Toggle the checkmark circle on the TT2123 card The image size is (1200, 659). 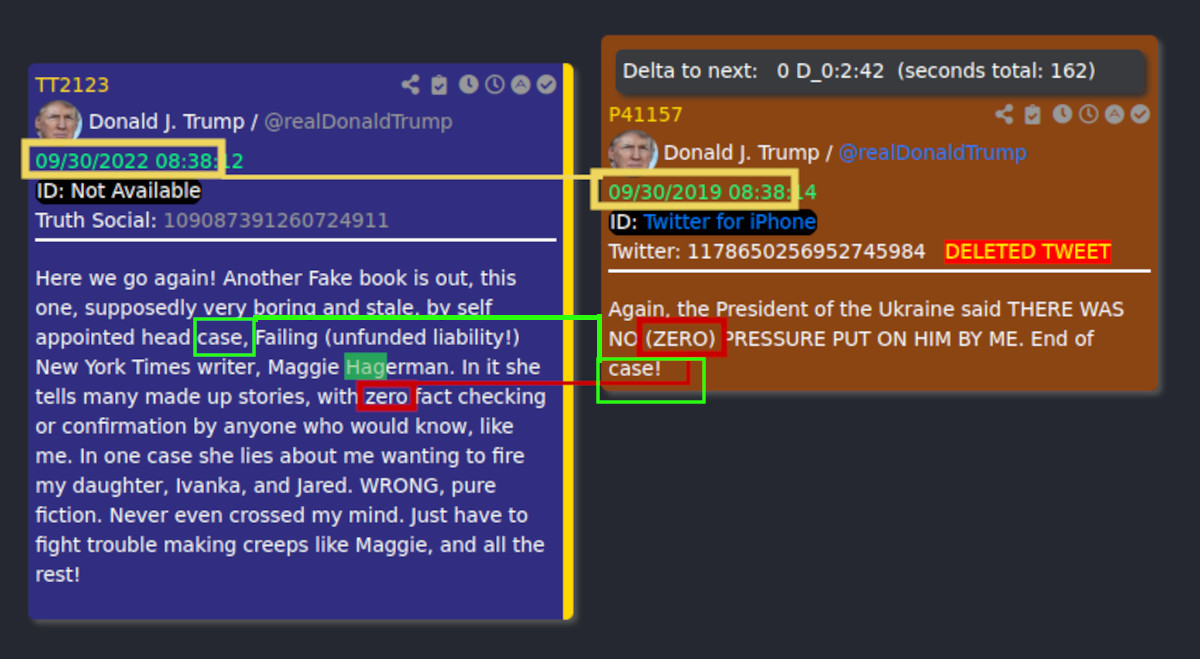point(546,85)
